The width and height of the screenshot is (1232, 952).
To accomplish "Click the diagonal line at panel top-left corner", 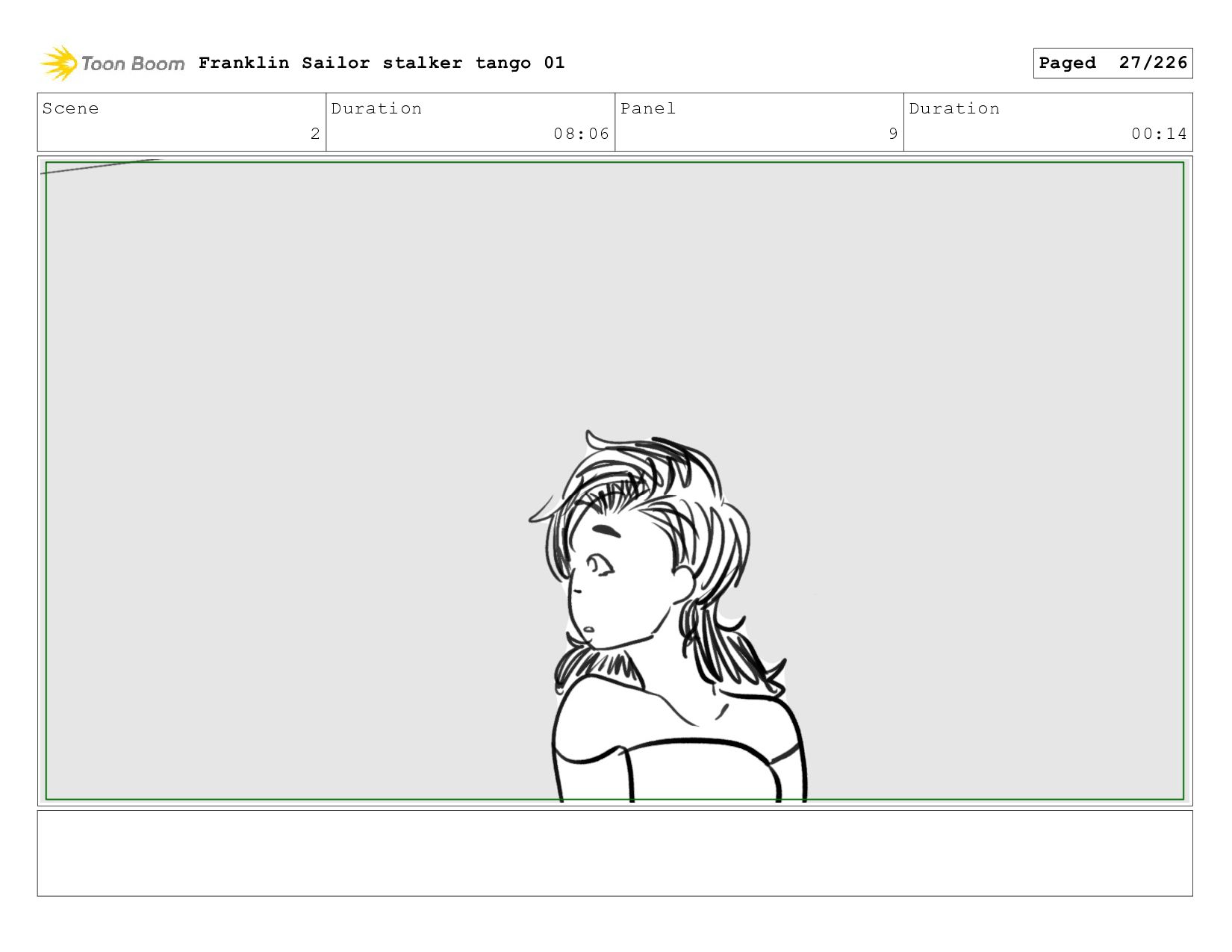I will point(99,166).
